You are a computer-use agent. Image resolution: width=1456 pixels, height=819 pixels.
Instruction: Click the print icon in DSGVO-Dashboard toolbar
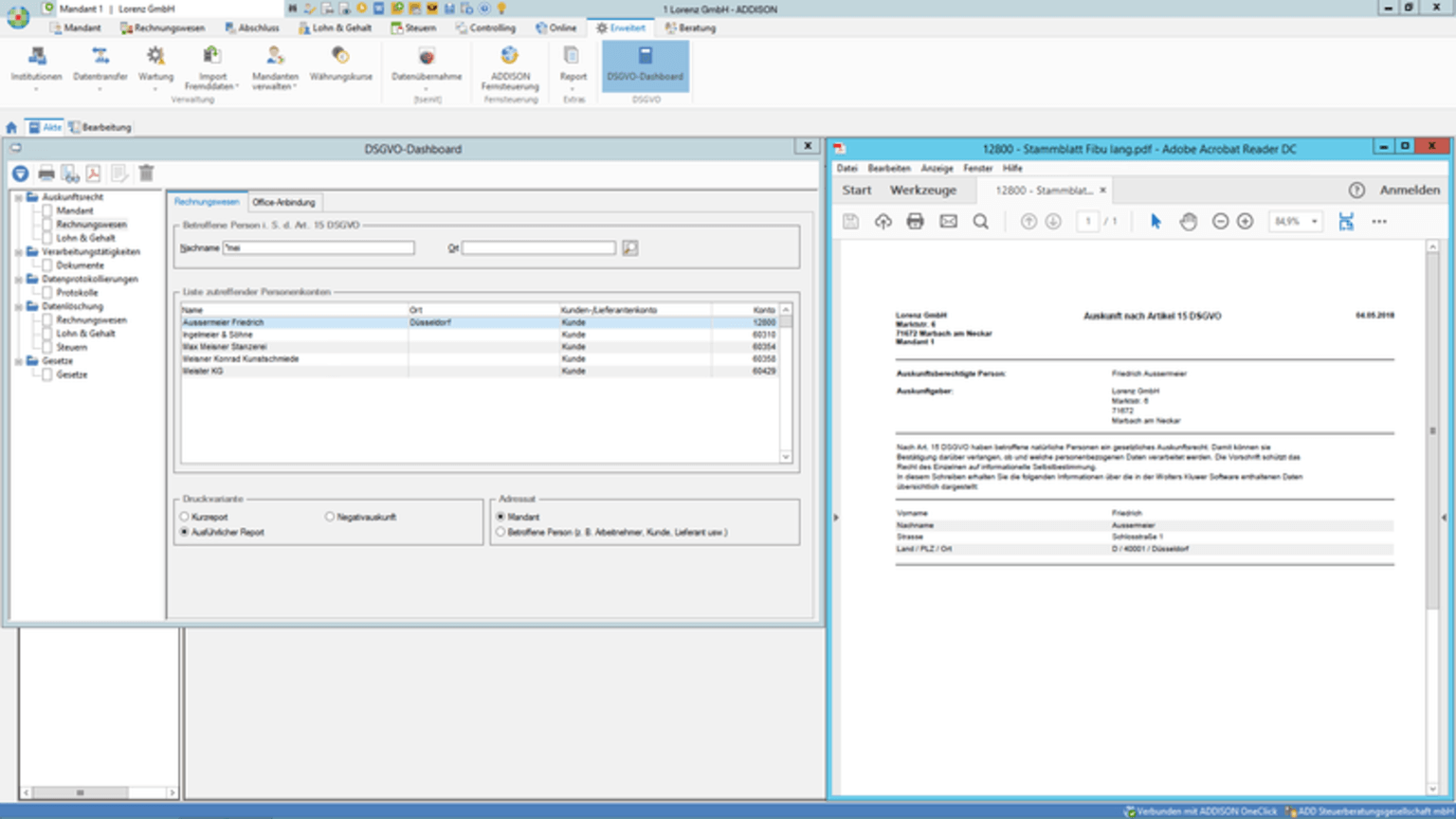click(x=45, y=173)
